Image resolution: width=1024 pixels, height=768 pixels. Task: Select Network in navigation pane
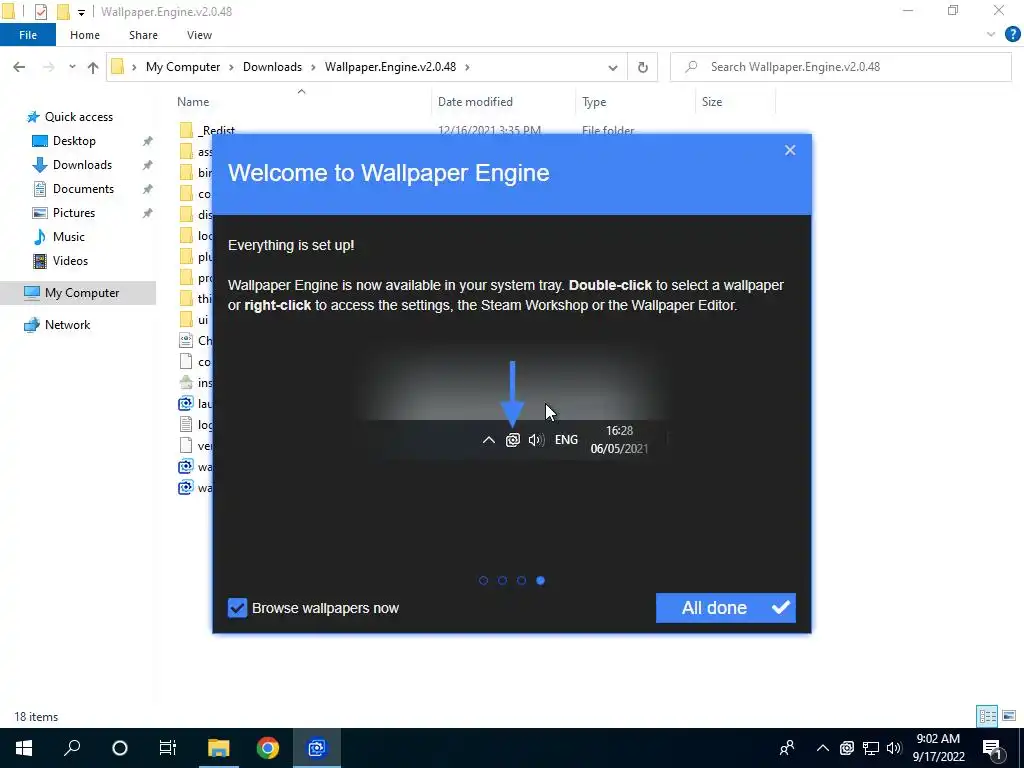pos(67,325)
